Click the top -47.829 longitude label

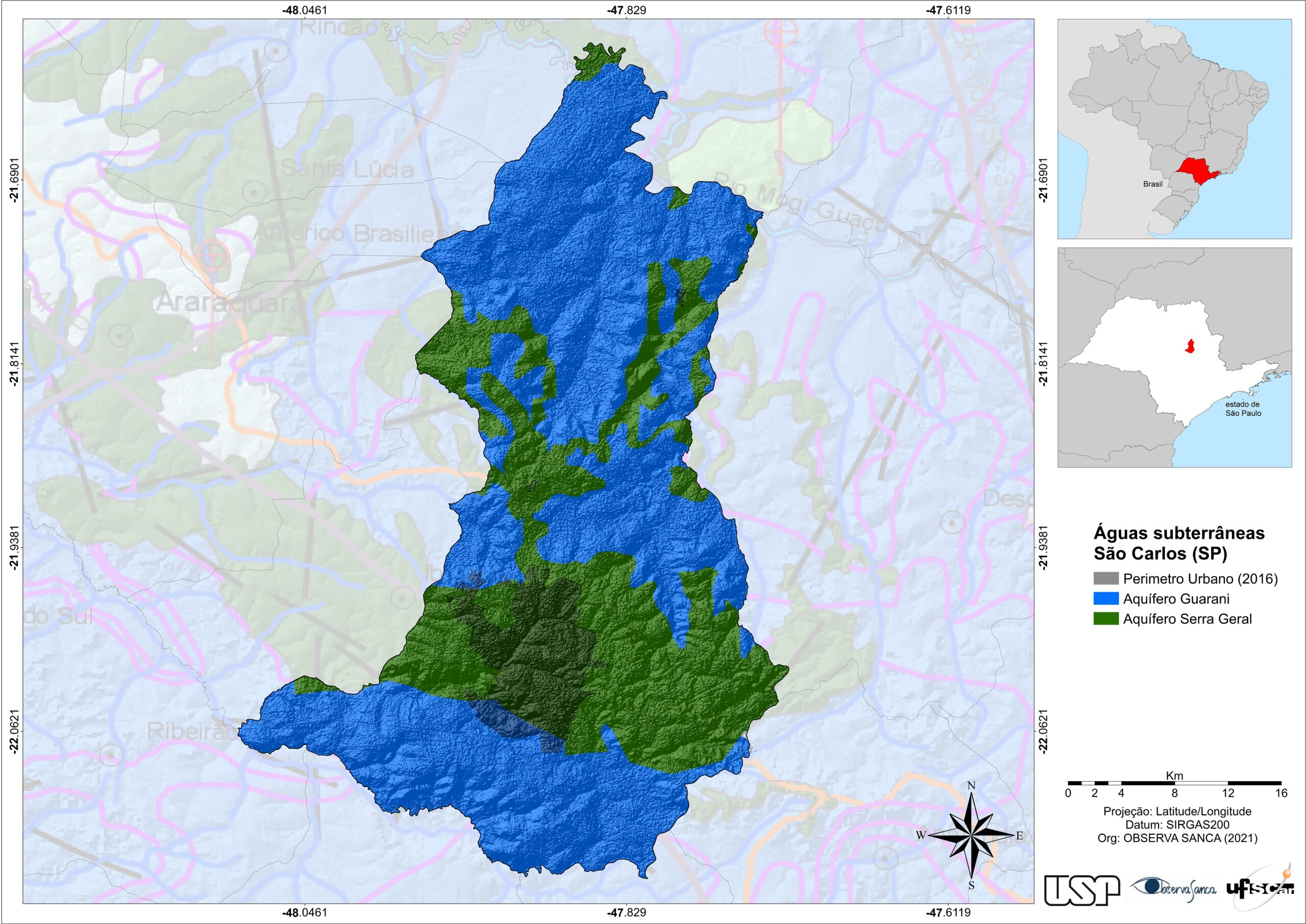pos(626,10)
